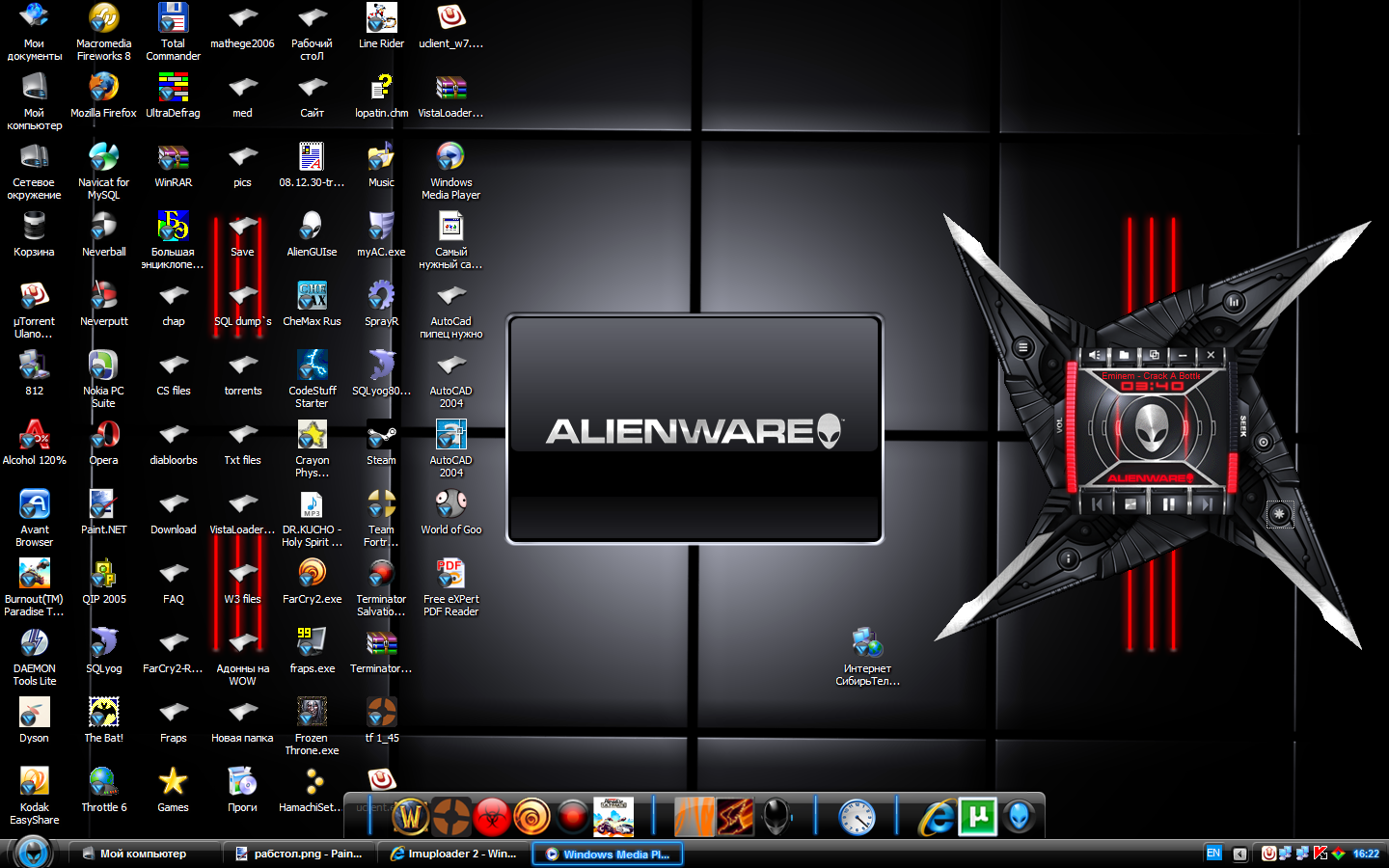
Task: Open the Steam desktop shortcut
Action: 381,442
